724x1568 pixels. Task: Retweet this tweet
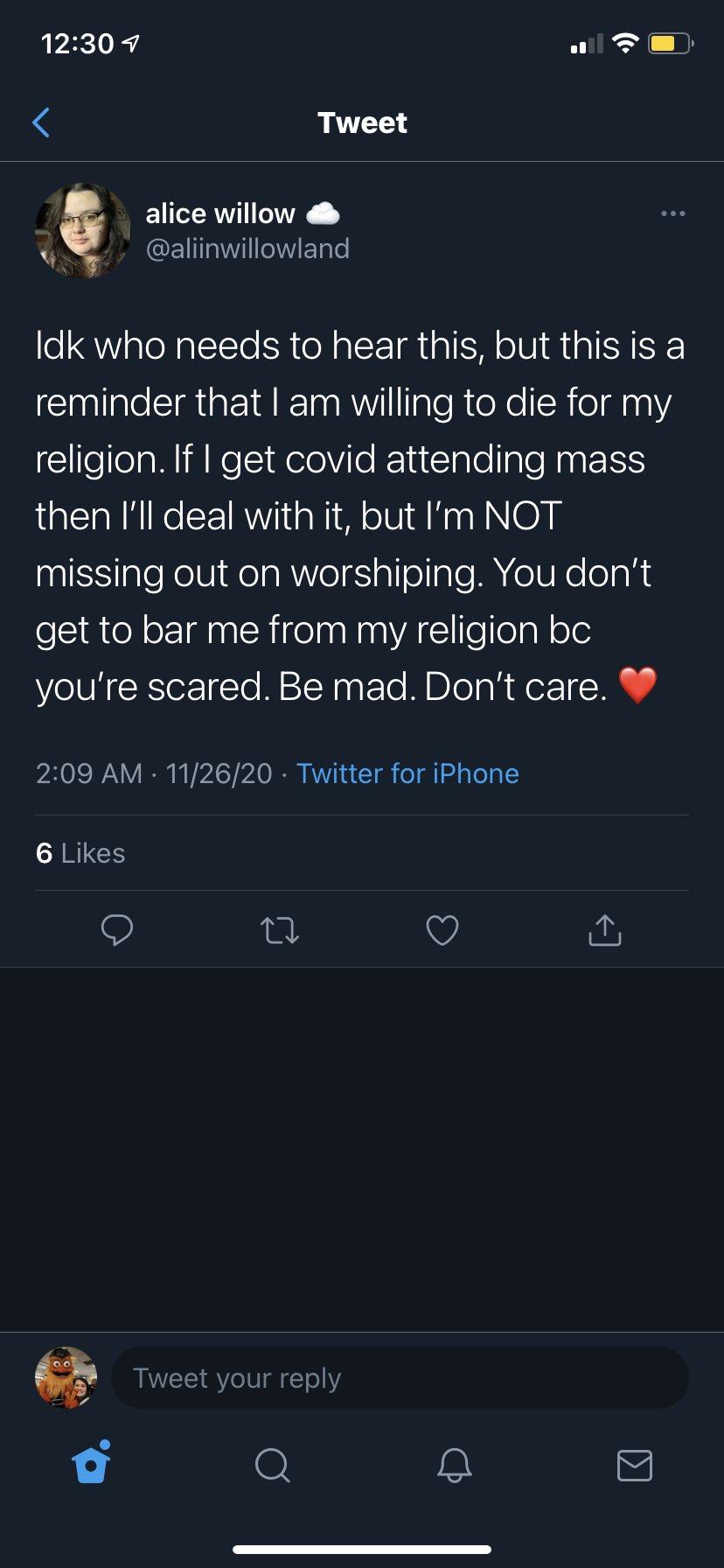(280, 930)
